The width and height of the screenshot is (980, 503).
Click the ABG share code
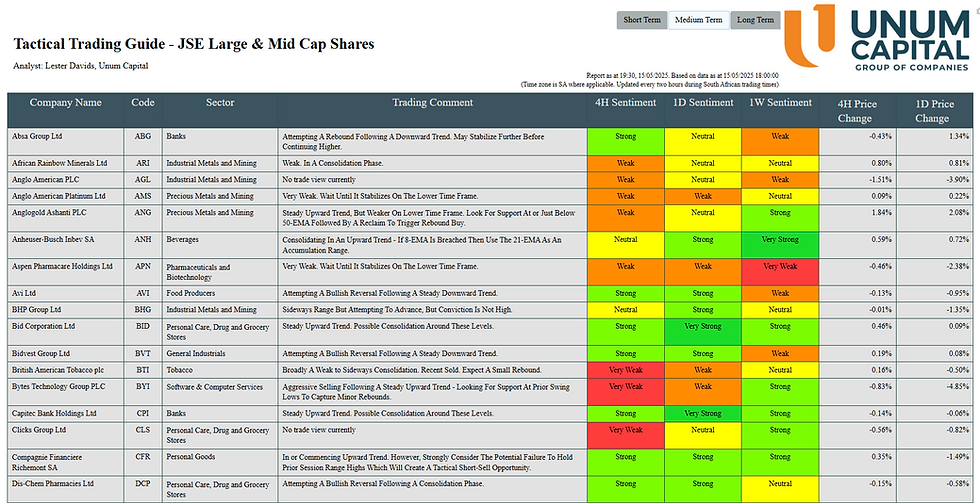coord(142,136)
